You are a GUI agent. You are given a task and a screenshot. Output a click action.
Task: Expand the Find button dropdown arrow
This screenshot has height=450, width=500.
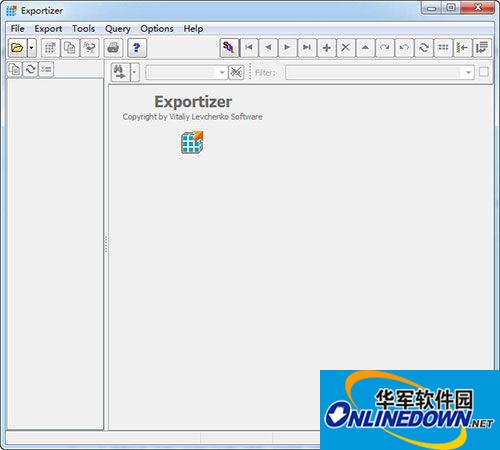[134, 72]
